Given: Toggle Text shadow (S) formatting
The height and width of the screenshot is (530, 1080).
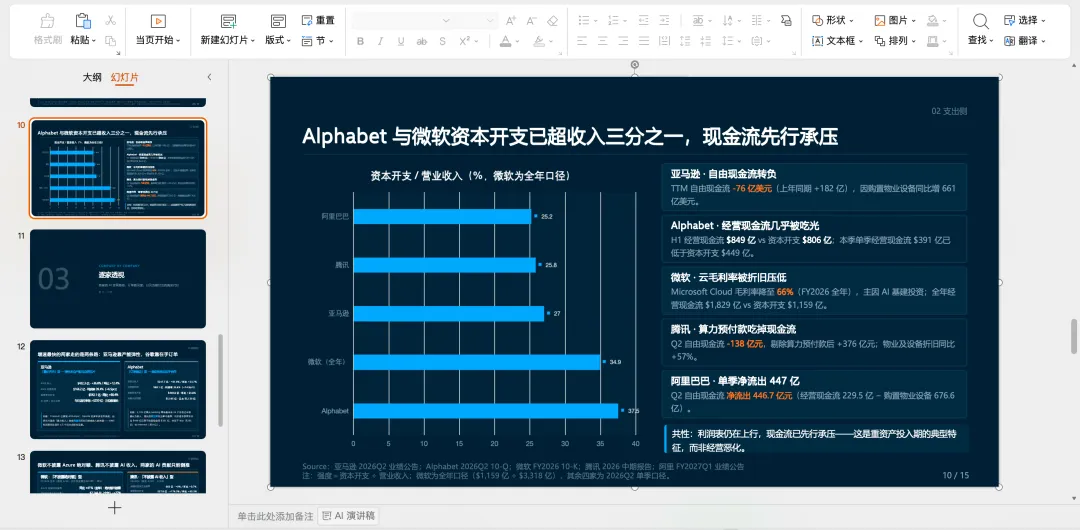Looking at the screenshot, I should click(x=442, y=41).
